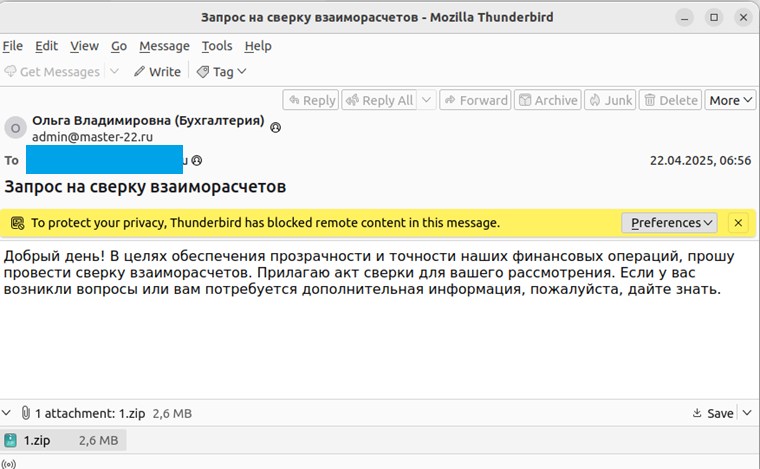Save the attachment using Save button
Viewport: 760px width, 469px height.
(x=713, y=413)
